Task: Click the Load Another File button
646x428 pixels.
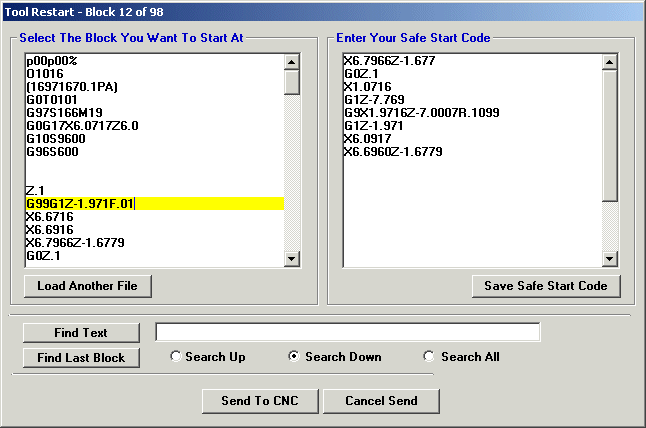Action: tap(88, 286)
